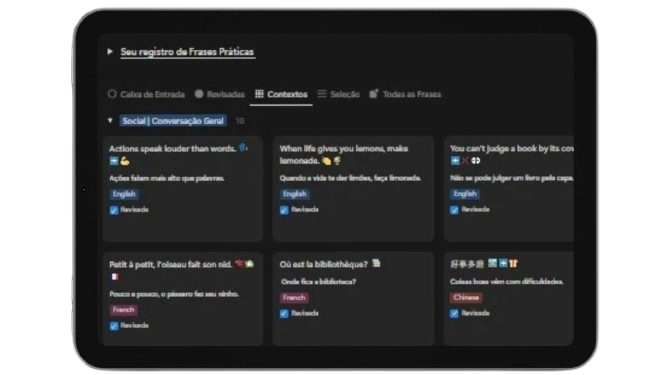Click the Contextos grid icon
This screenshot has height=375, width=666.
click(259, 94)
